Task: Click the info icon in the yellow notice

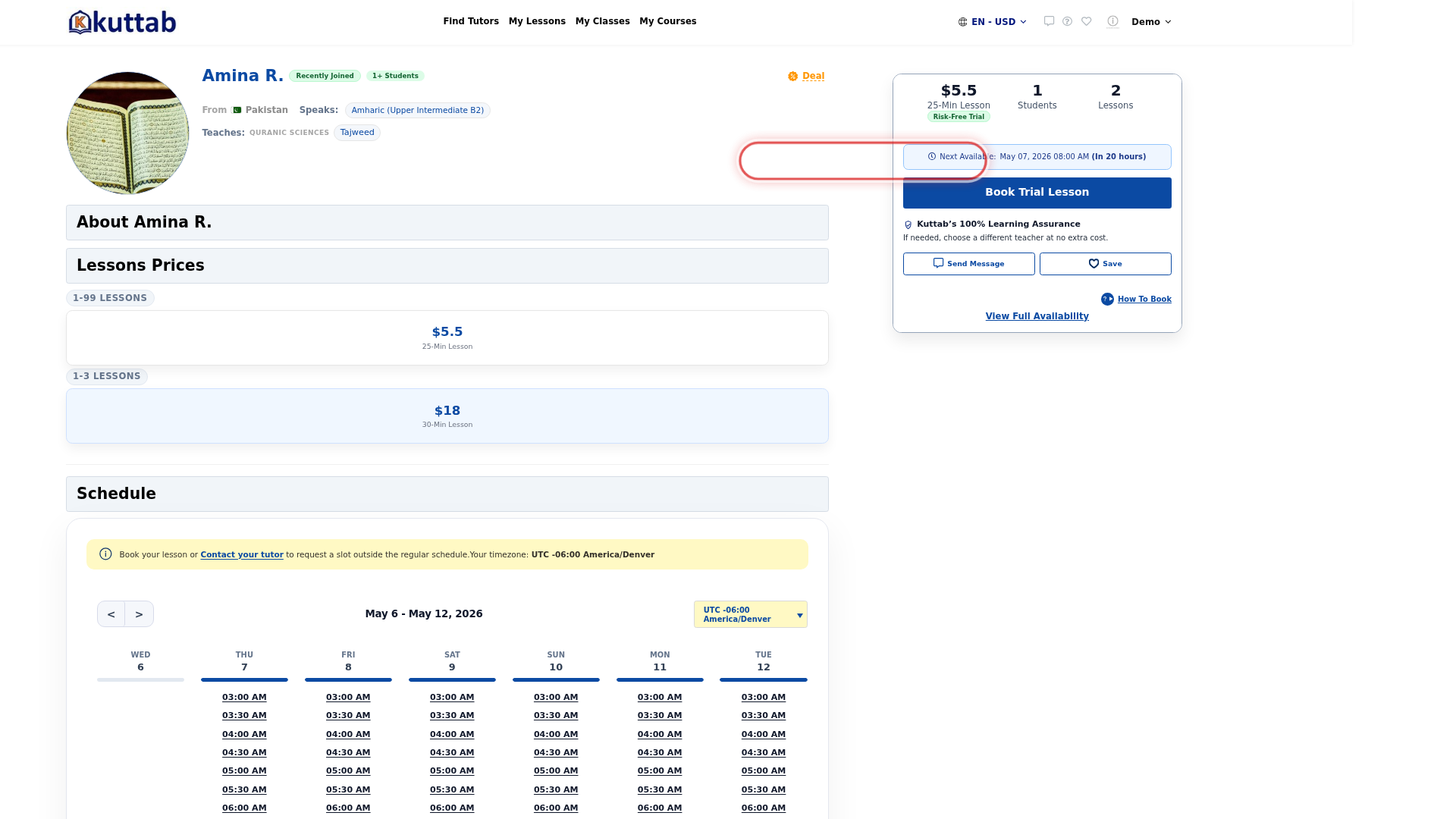Action: pyautogui.click(x=105, y=554)
